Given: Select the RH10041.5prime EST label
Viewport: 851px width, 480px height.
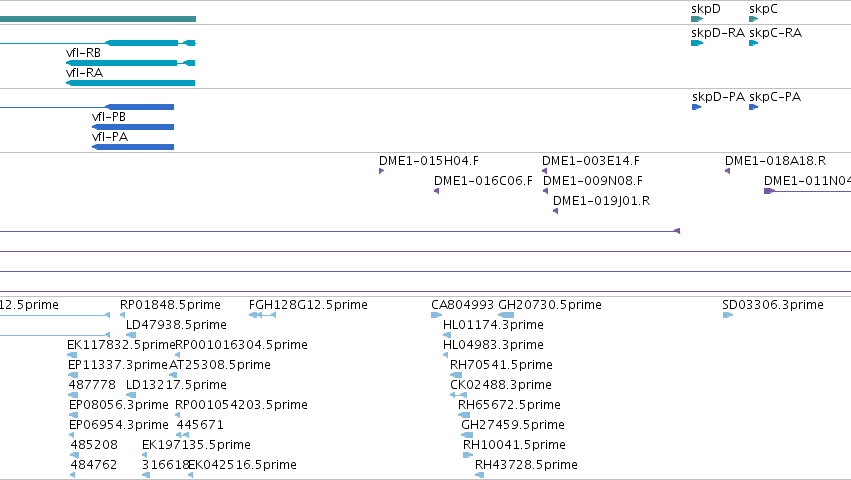Looking at the screenshot, I should (x=515, y=445).
